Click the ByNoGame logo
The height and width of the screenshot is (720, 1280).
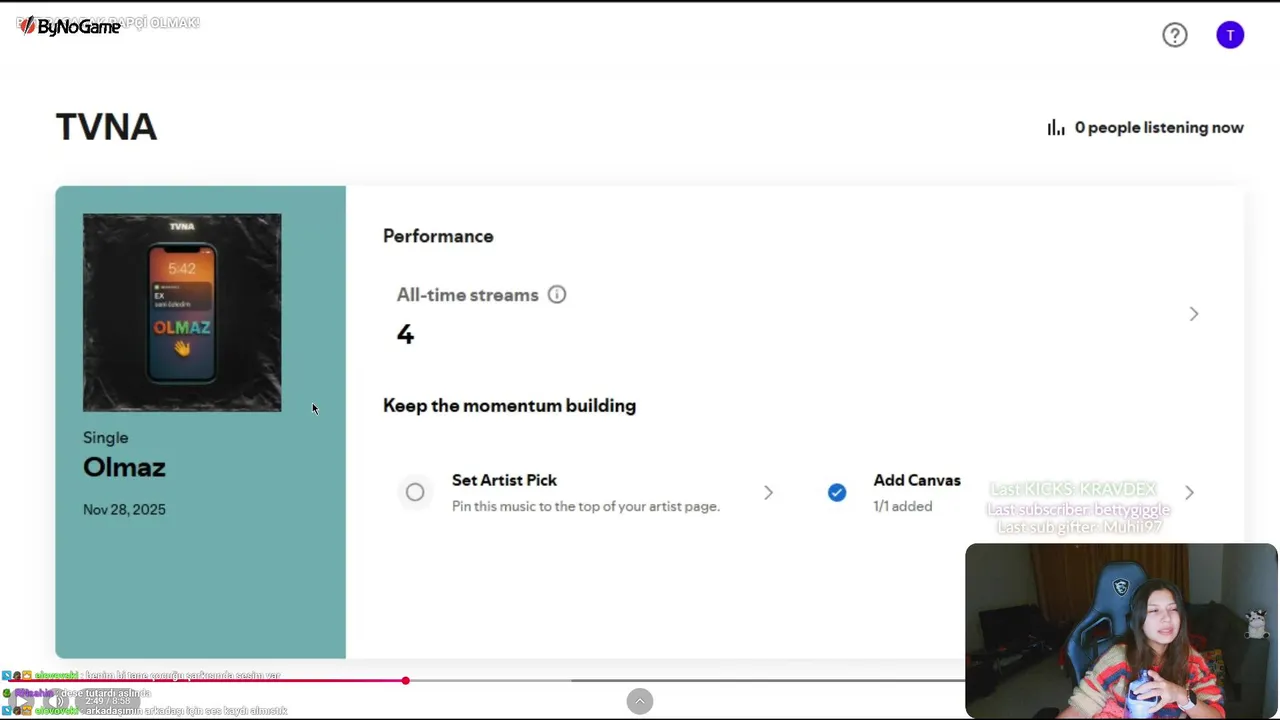(69, 26)
